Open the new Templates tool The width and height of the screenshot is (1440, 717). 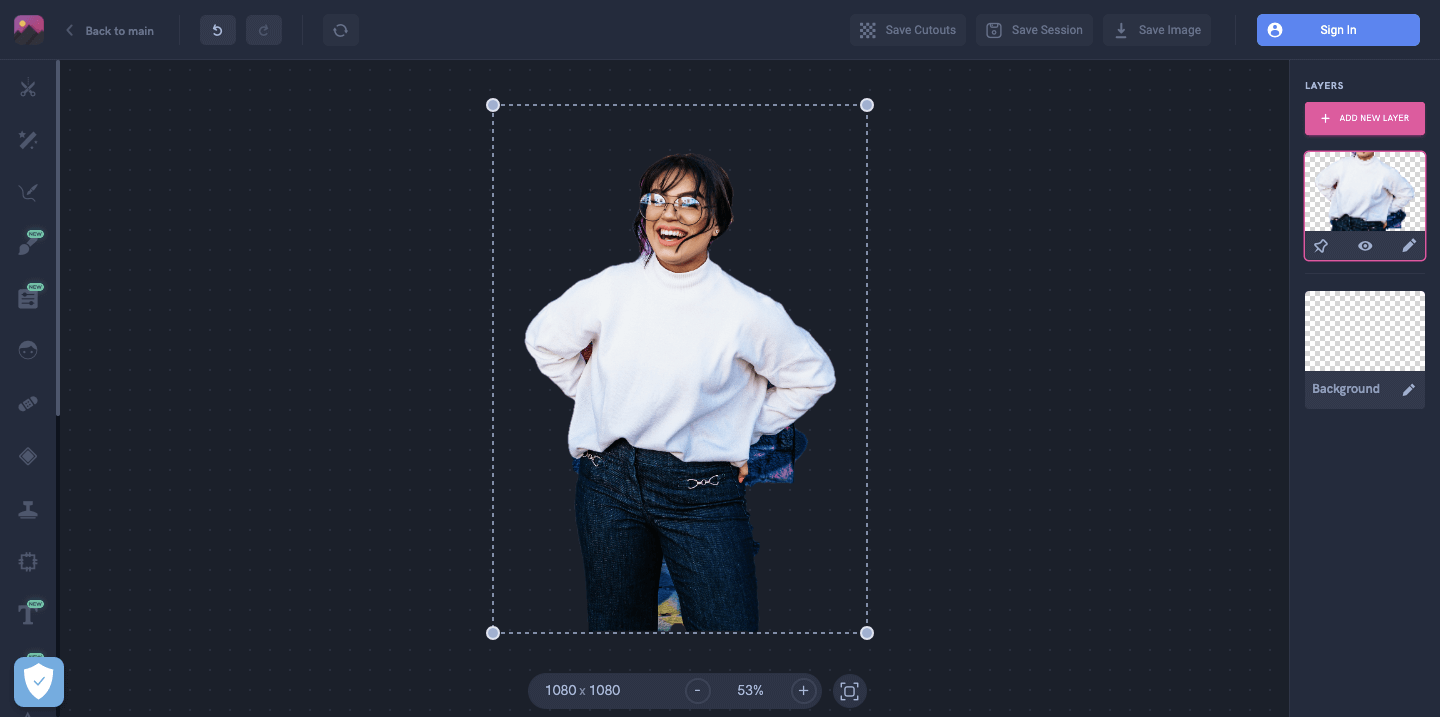point(28,296)
